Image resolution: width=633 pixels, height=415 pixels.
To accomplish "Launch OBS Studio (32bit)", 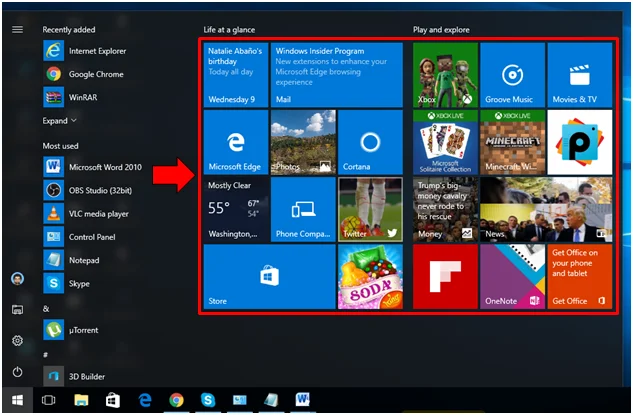I will [88, 190].
